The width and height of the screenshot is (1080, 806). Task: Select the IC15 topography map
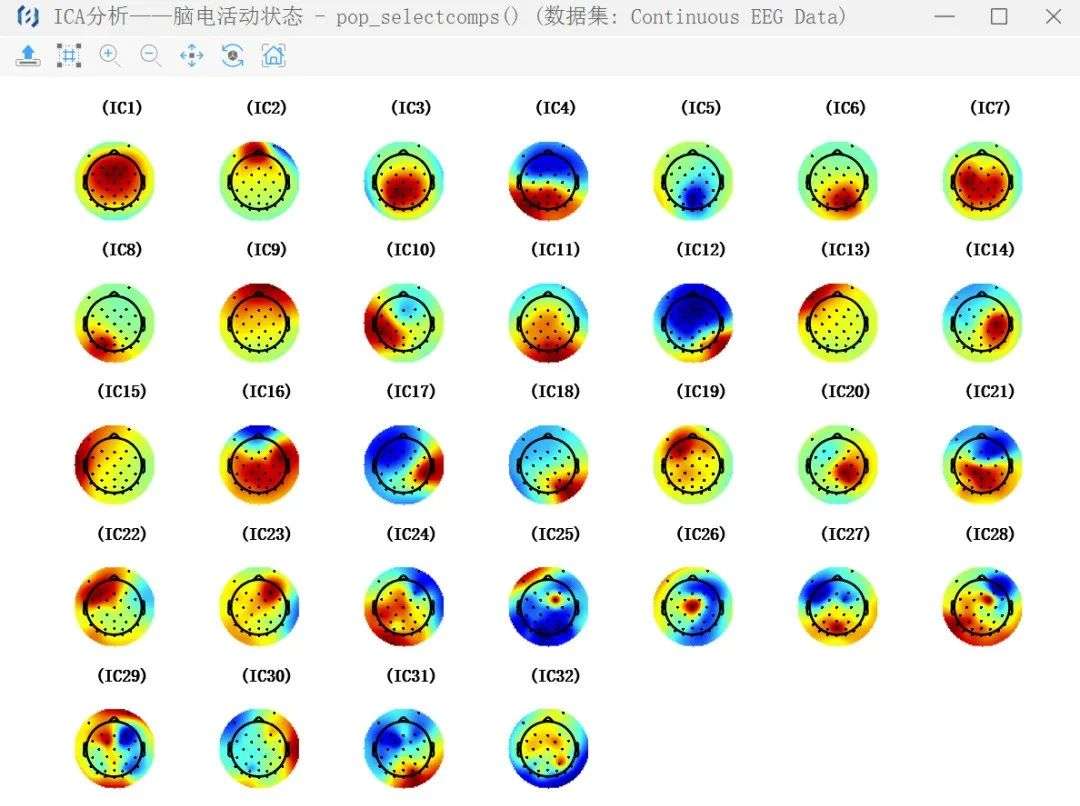[x=114, y=465]
